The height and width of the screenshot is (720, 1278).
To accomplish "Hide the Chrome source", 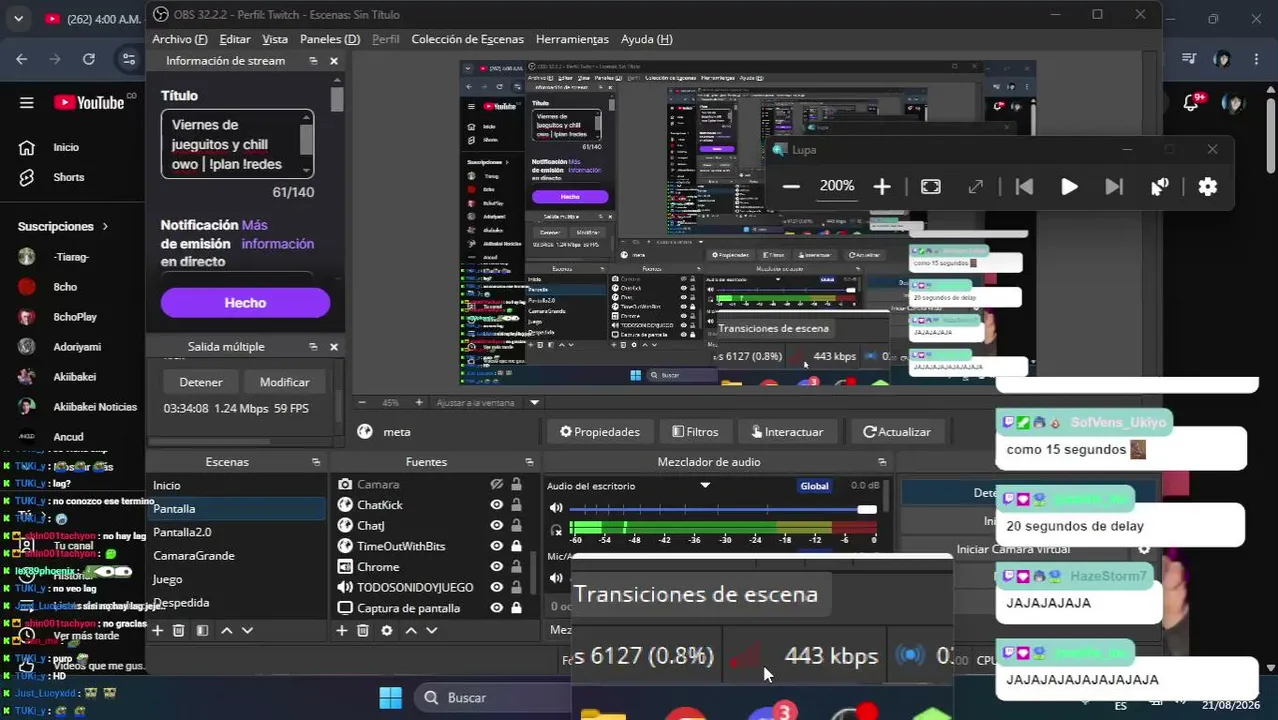I will tap(496, 566).
